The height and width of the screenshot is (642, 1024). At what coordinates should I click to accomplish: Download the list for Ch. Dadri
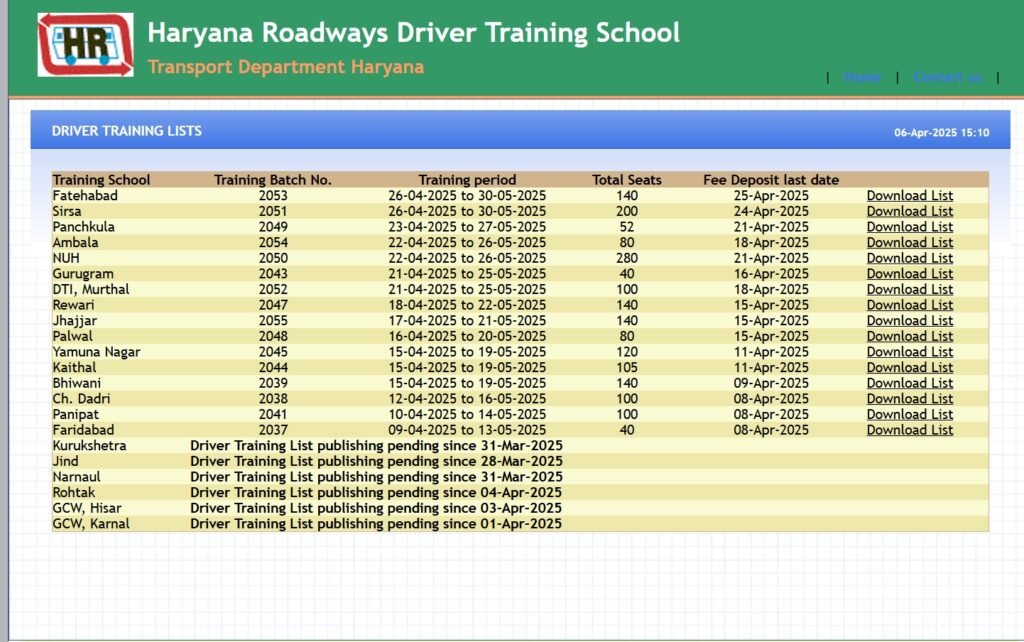coord(910,399)
